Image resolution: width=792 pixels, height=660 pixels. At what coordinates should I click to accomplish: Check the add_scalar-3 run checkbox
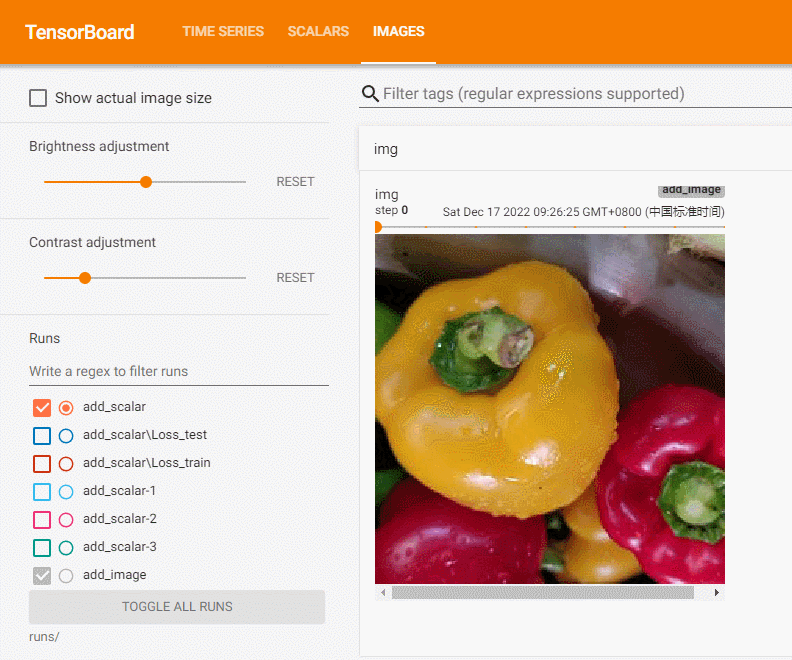[x=42, y=547]
